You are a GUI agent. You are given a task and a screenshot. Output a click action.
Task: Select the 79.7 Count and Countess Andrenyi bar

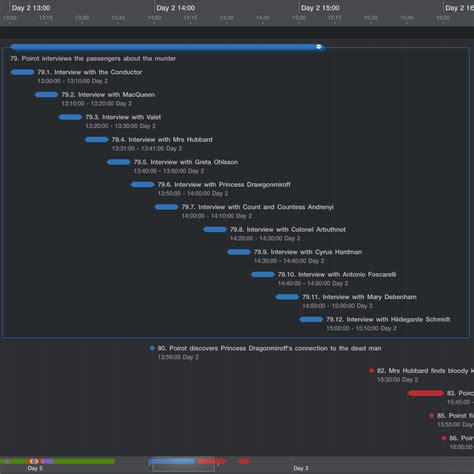[167, 207]
